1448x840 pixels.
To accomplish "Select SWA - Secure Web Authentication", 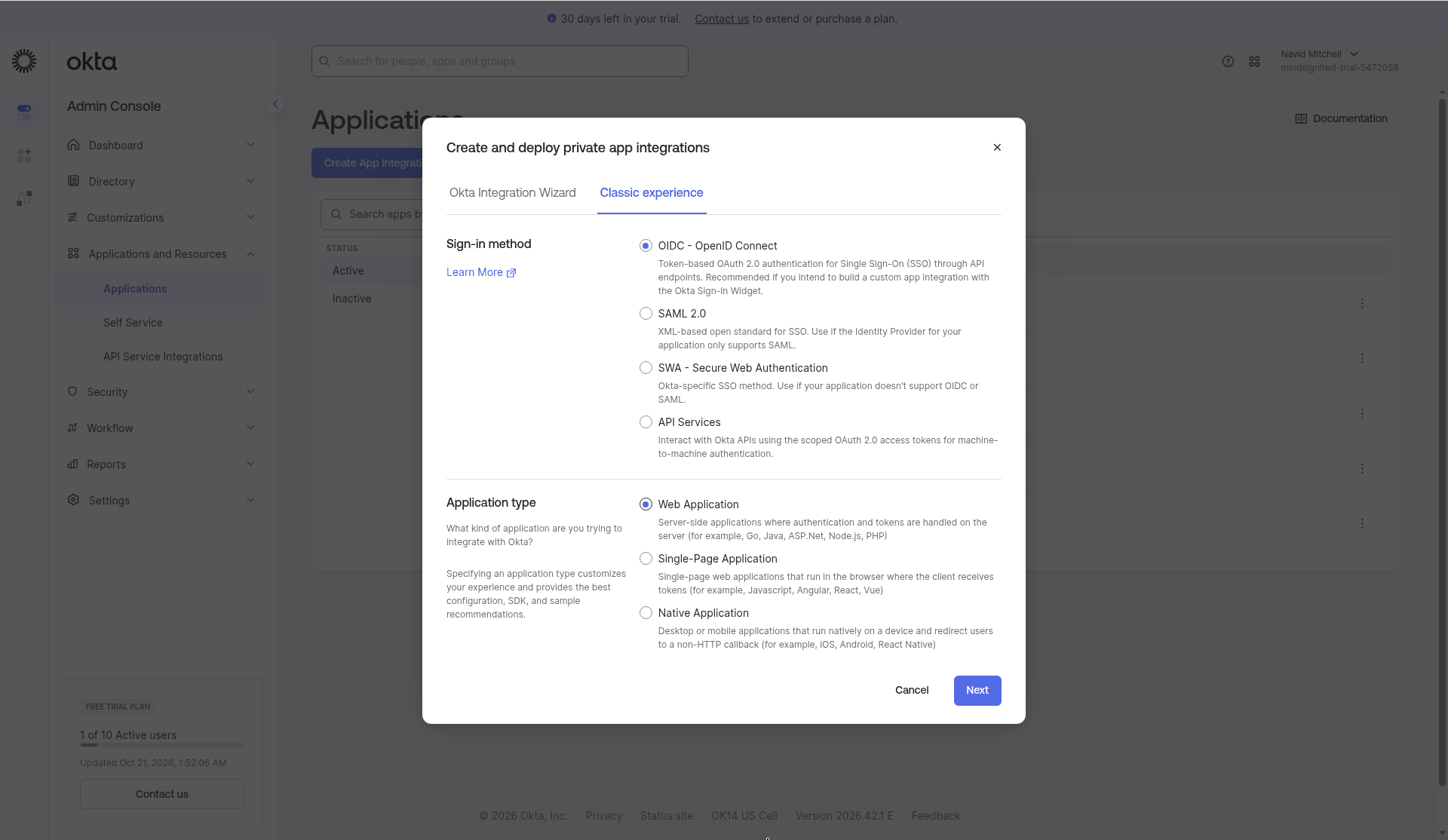I will (646, 368).
